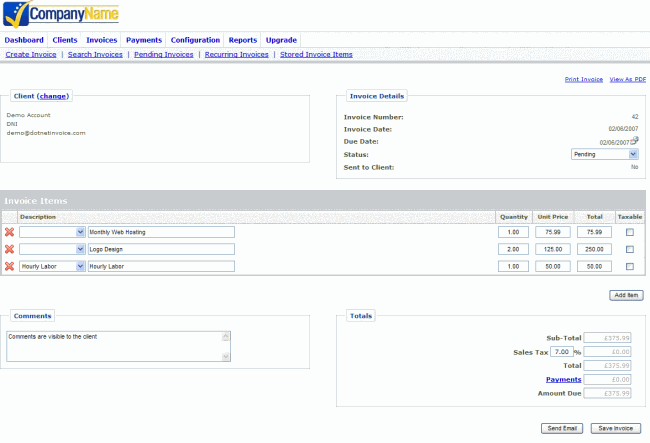Screen dimensions: 650x443
Task: Mark Monthly Web Hosting as taxable
Action: click(630, 232)
